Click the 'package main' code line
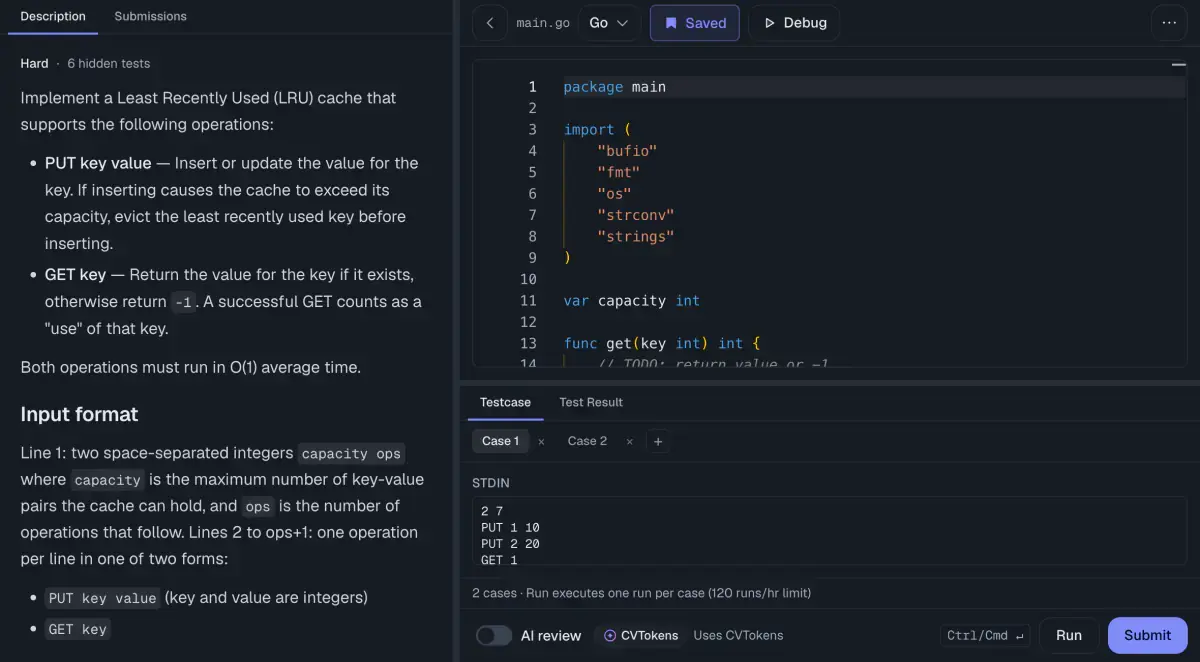 pyautogui.click(x=614, y=87)
